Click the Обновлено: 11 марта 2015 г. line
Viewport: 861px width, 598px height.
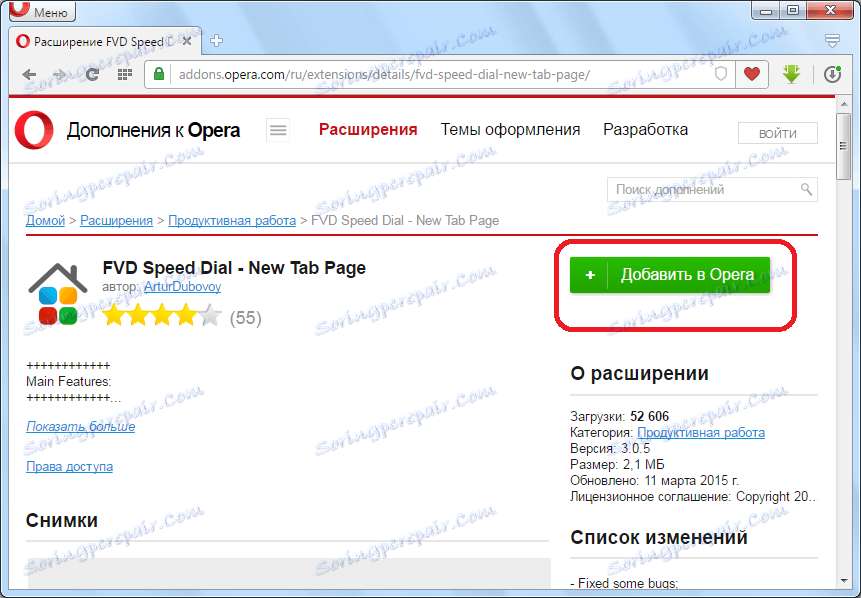pos(655,480)
